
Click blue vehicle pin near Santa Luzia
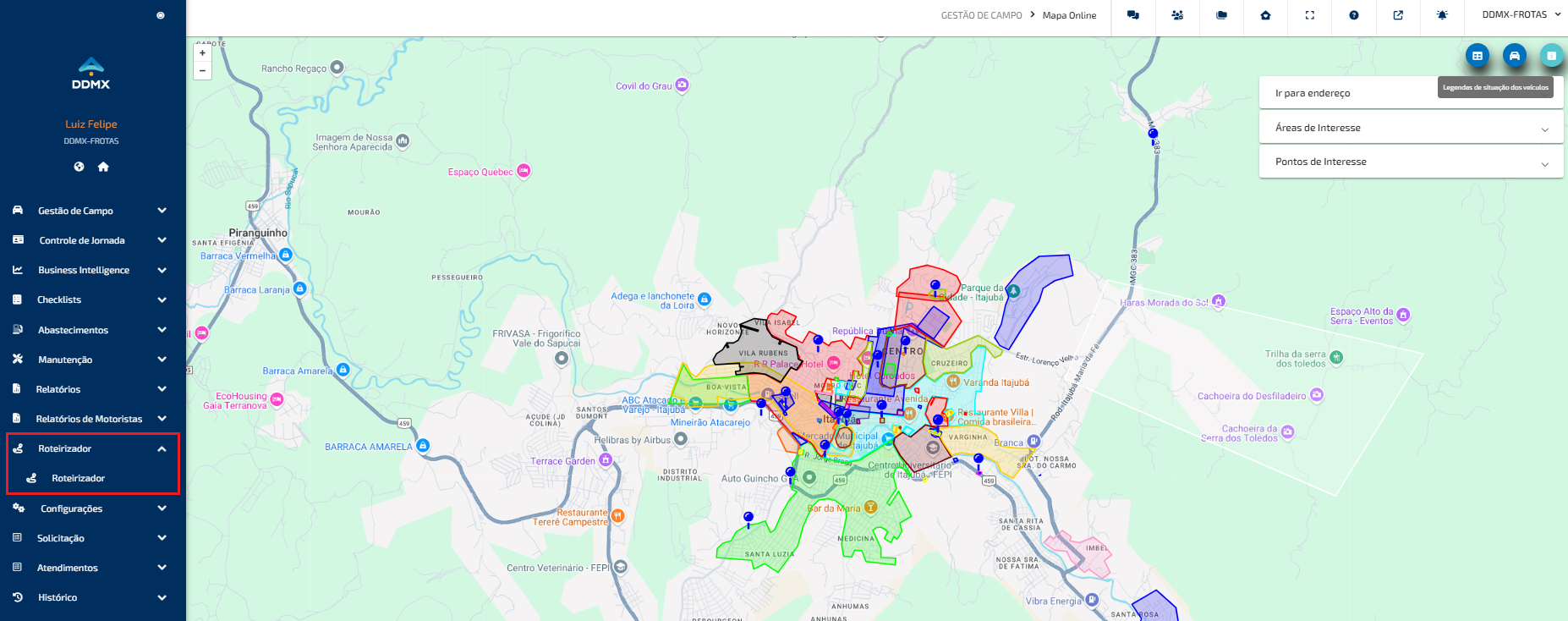tap(748, 519)
